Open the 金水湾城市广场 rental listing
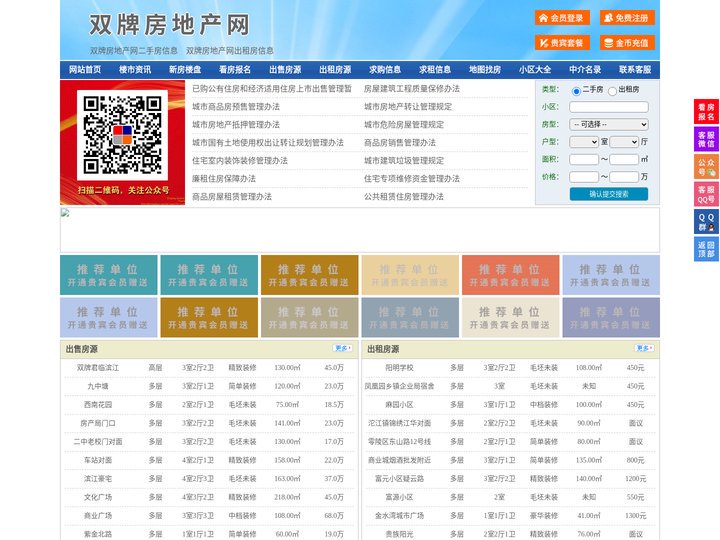Image resolution: width=720 pixels, height=540 pixels. [399, 516]
